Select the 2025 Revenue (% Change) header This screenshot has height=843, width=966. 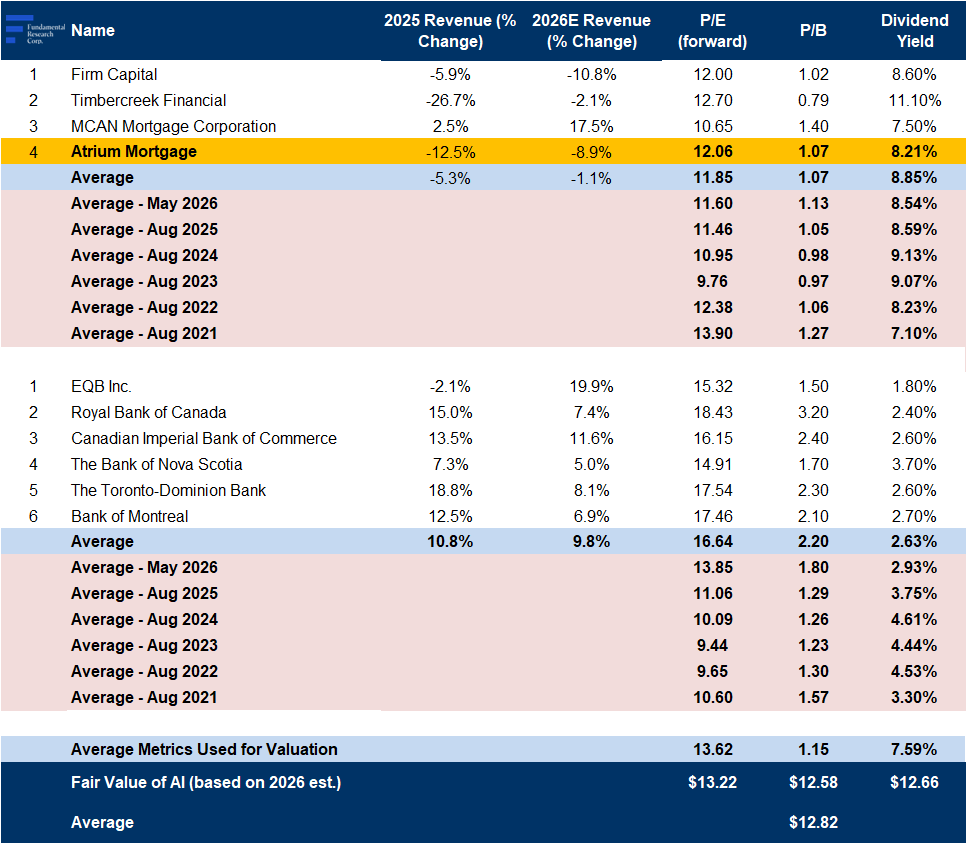coord(450,31)
